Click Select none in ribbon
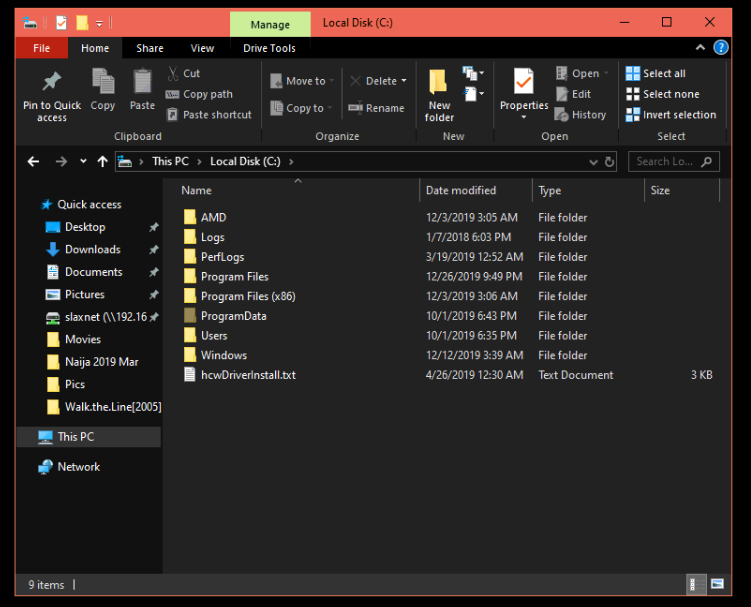The height and width of the screenshot is (607, 751). [x=663, y=94]
